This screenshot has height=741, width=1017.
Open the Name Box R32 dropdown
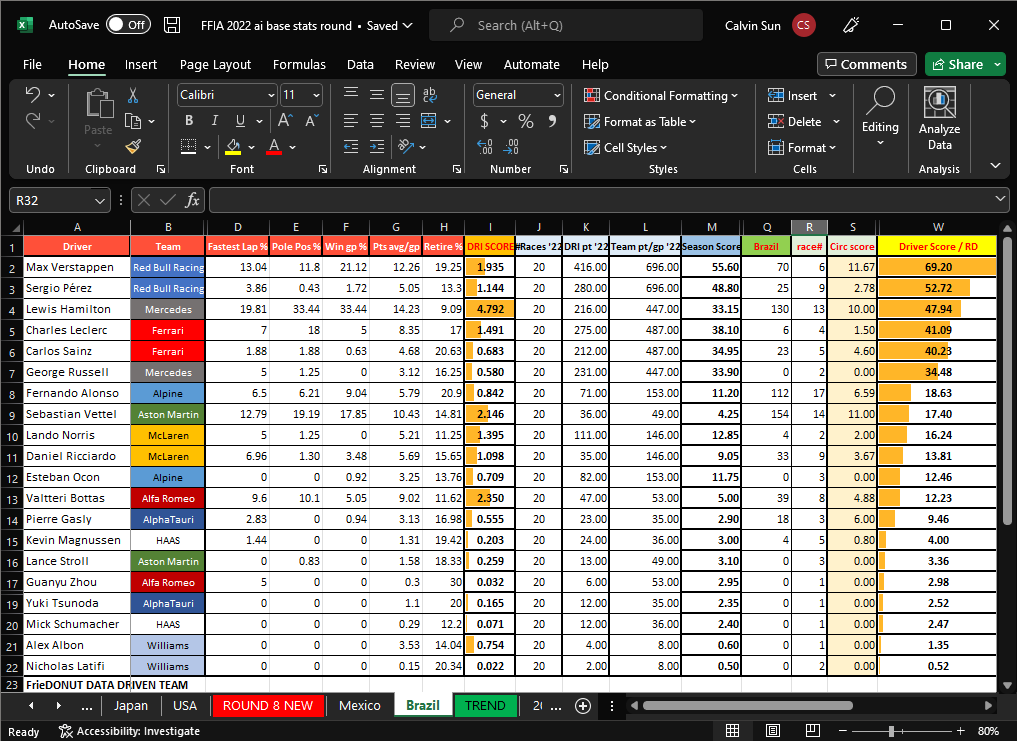[x=100, y=200]
